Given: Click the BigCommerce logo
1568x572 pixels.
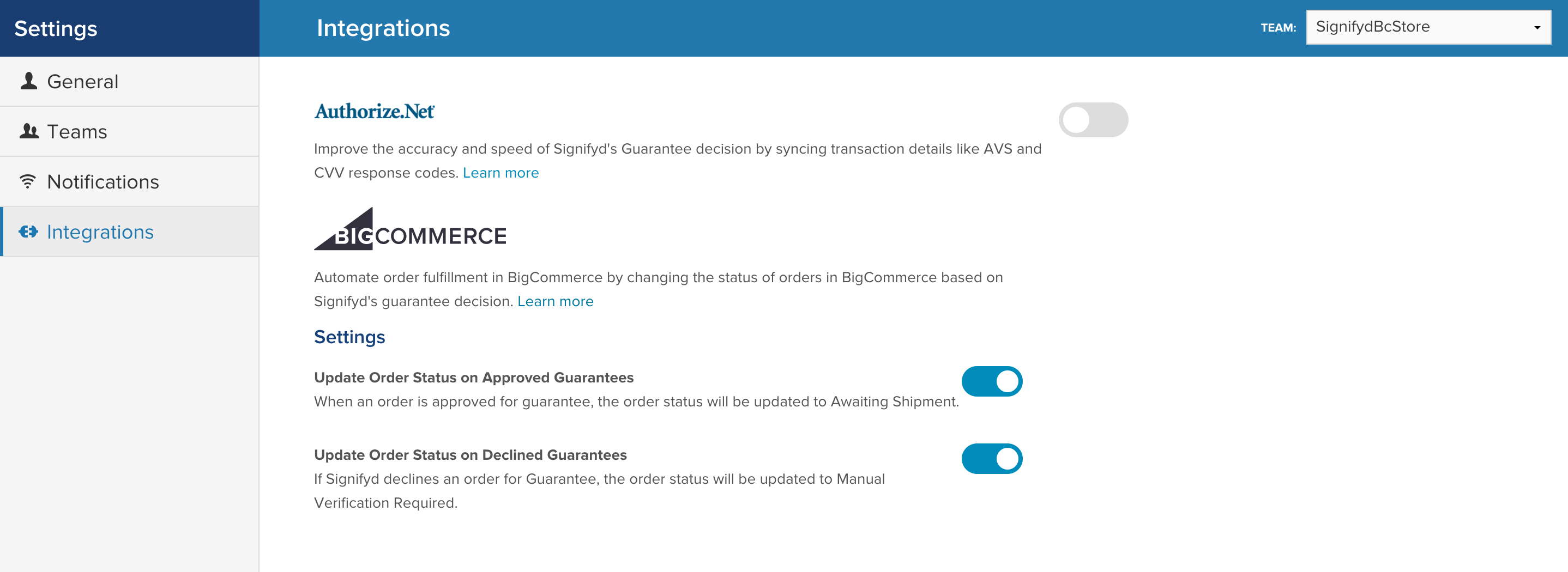Looking at the screenshot, I should click(x=409, y=229).
